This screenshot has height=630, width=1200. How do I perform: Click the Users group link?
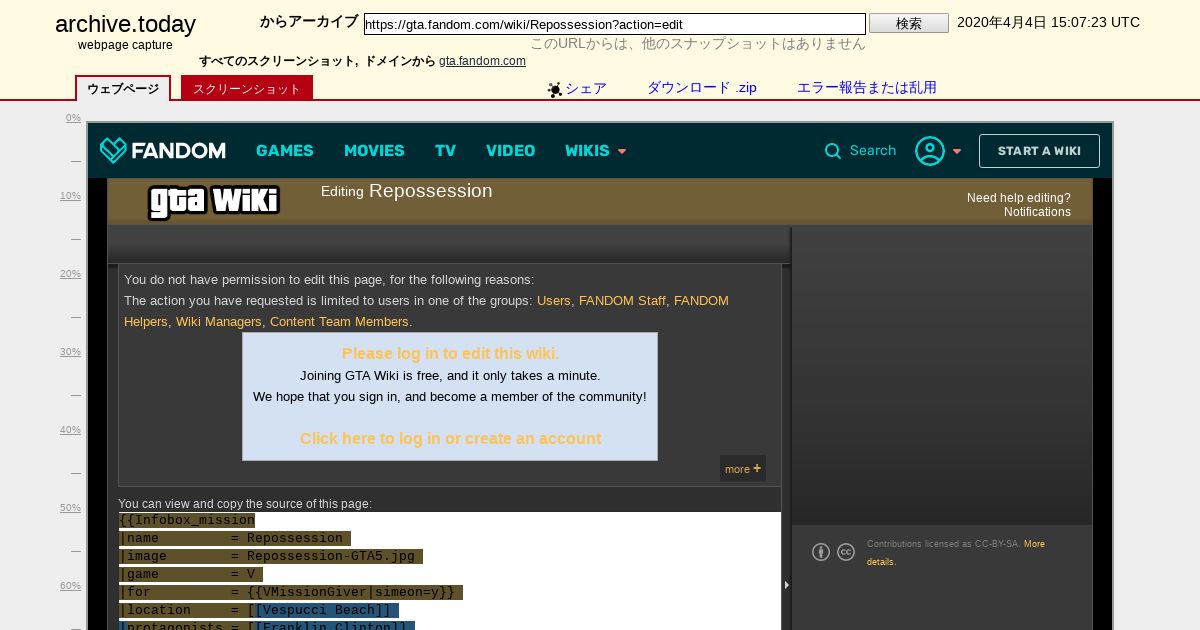coord(554,301)
